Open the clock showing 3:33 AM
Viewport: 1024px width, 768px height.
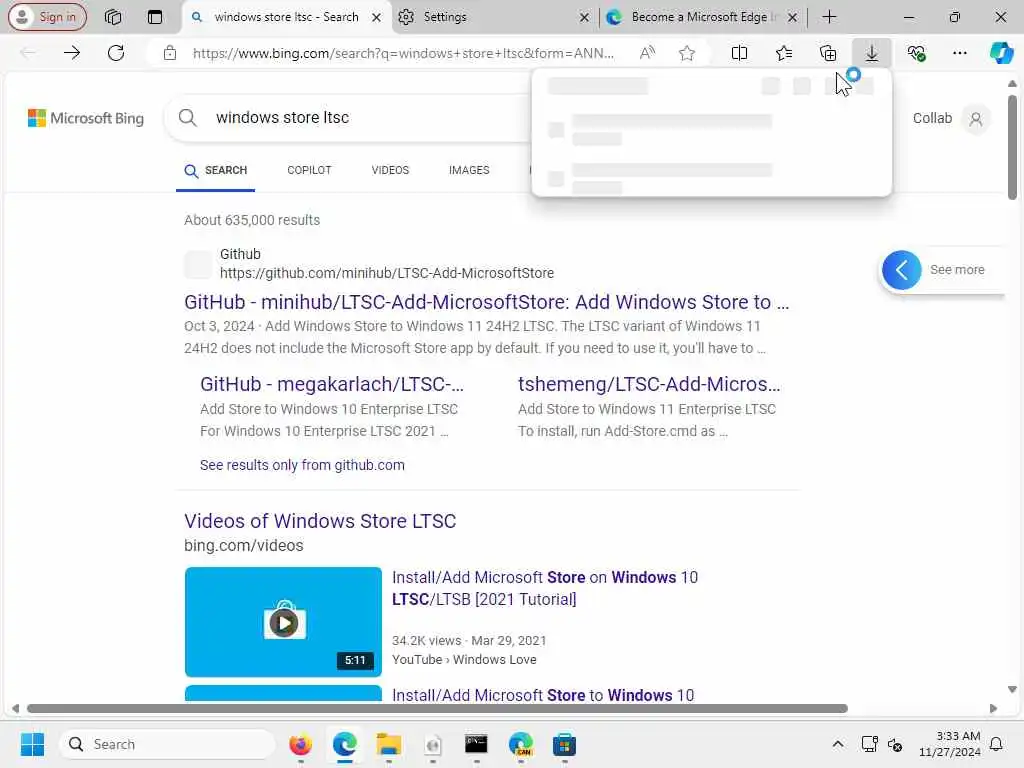949,744
